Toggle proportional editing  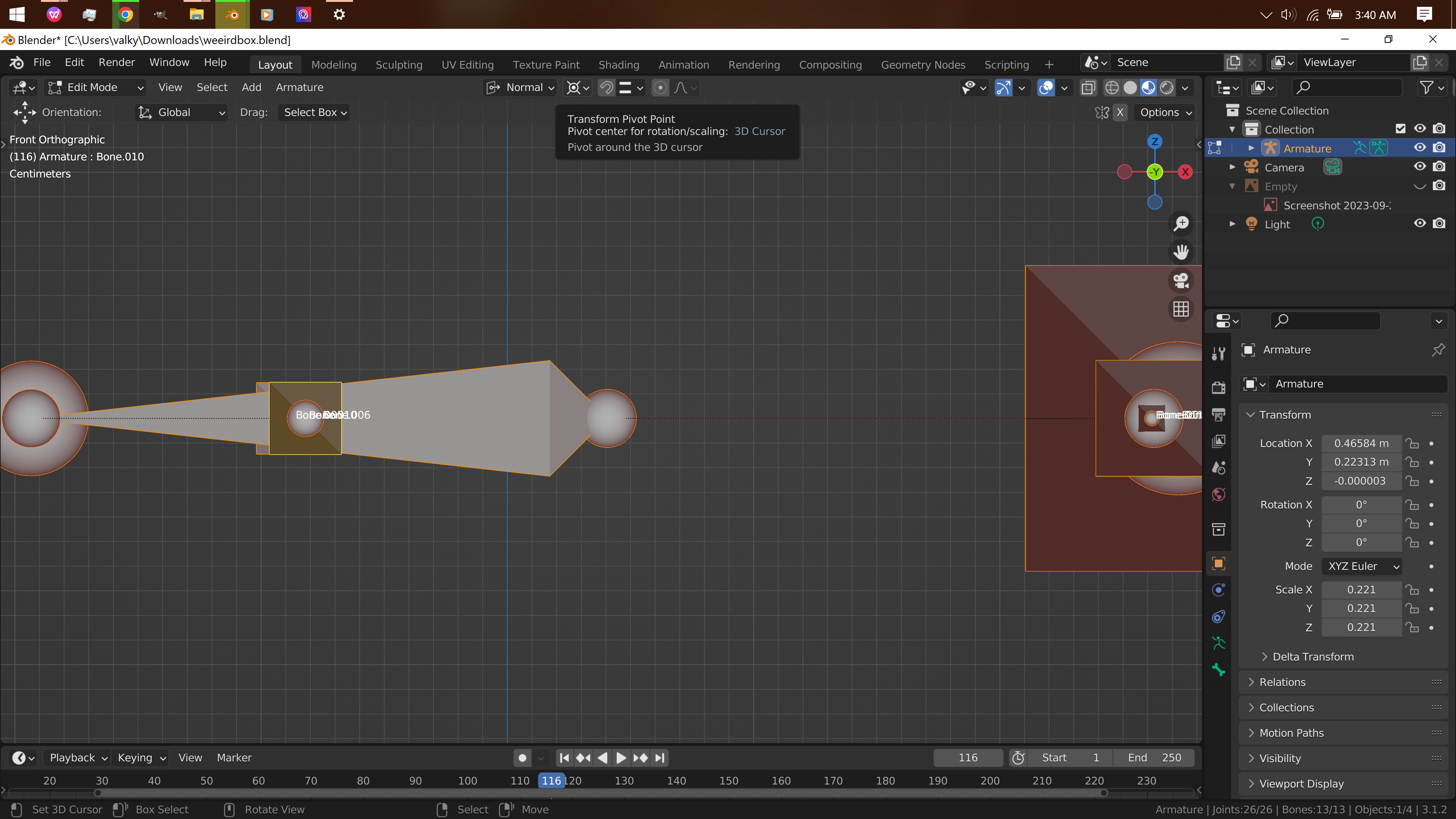click(x=660, y=88)
